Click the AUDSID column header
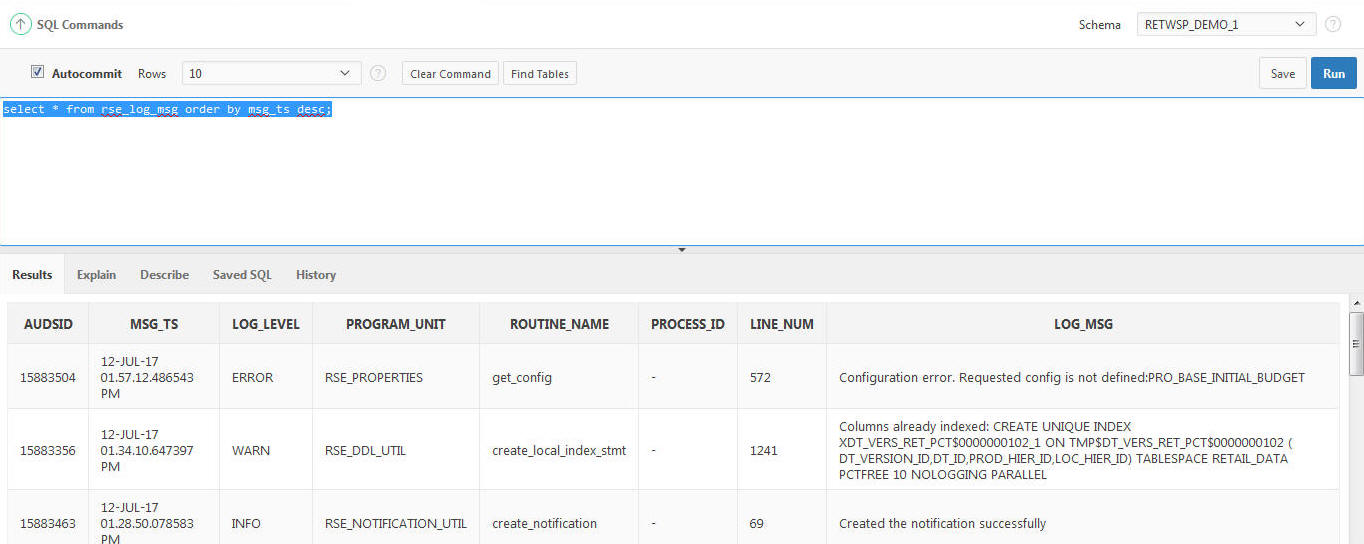 click(x=48, y=324)
